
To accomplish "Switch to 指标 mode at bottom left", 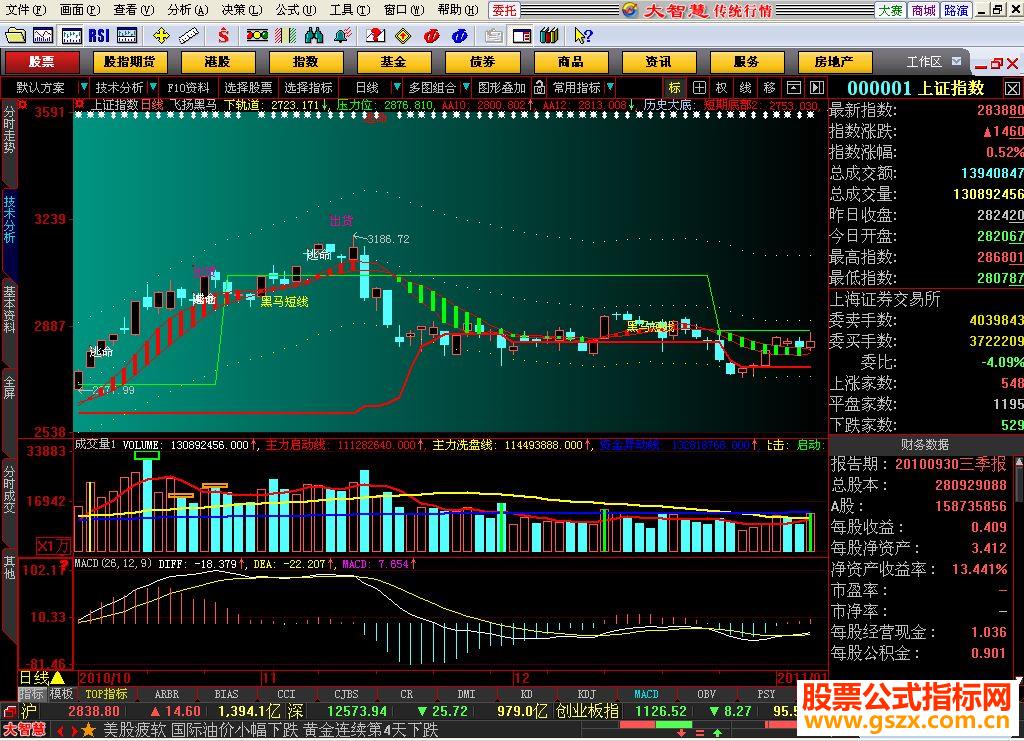I will (32, 693).
